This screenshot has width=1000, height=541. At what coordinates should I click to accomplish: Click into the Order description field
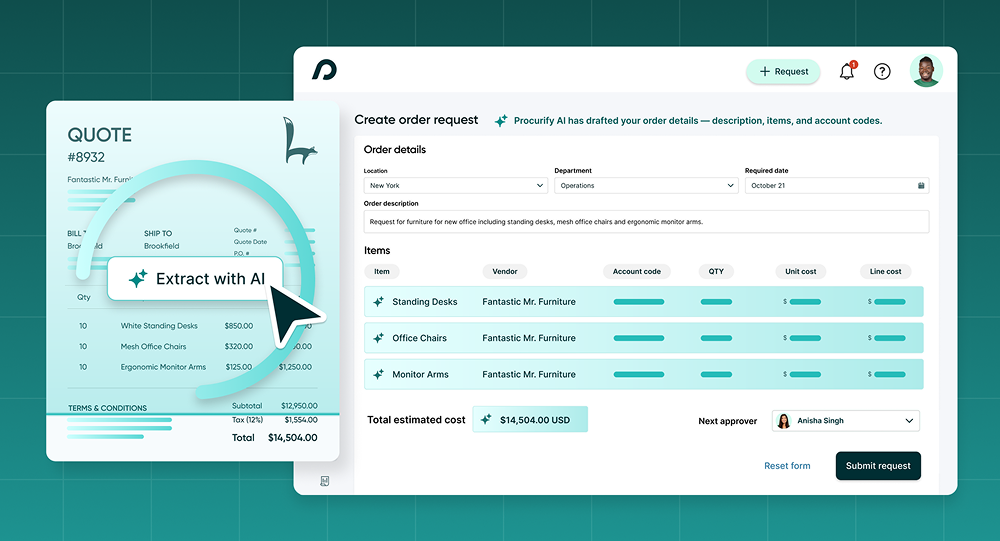point(645,222)
